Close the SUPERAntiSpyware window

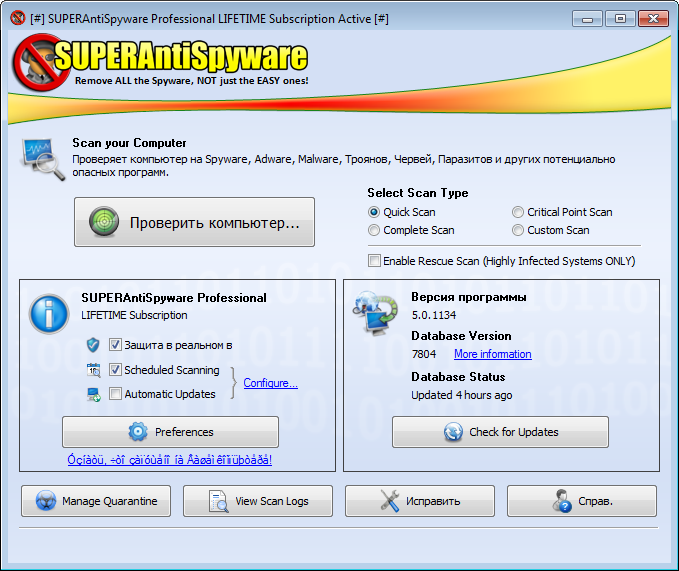(x=653, y=19)
